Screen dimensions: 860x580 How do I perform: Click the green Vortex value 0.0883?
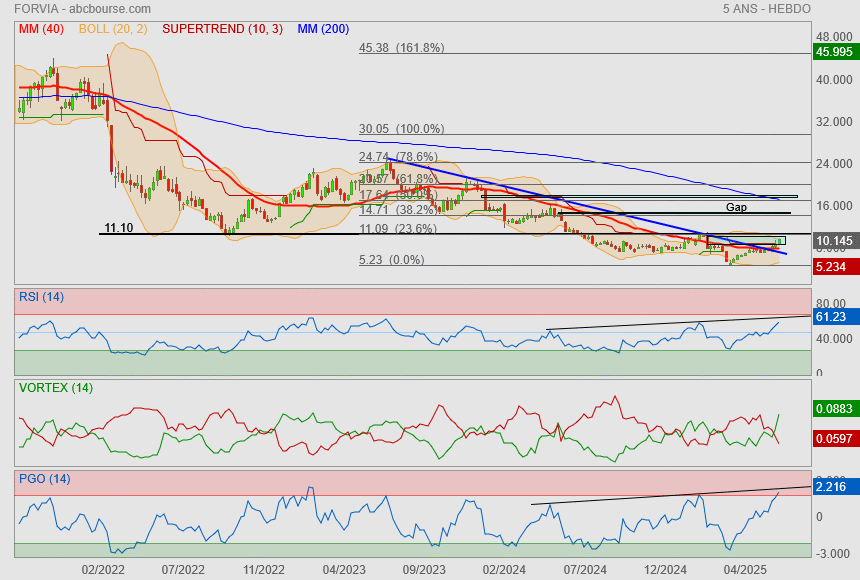point(834,409)
